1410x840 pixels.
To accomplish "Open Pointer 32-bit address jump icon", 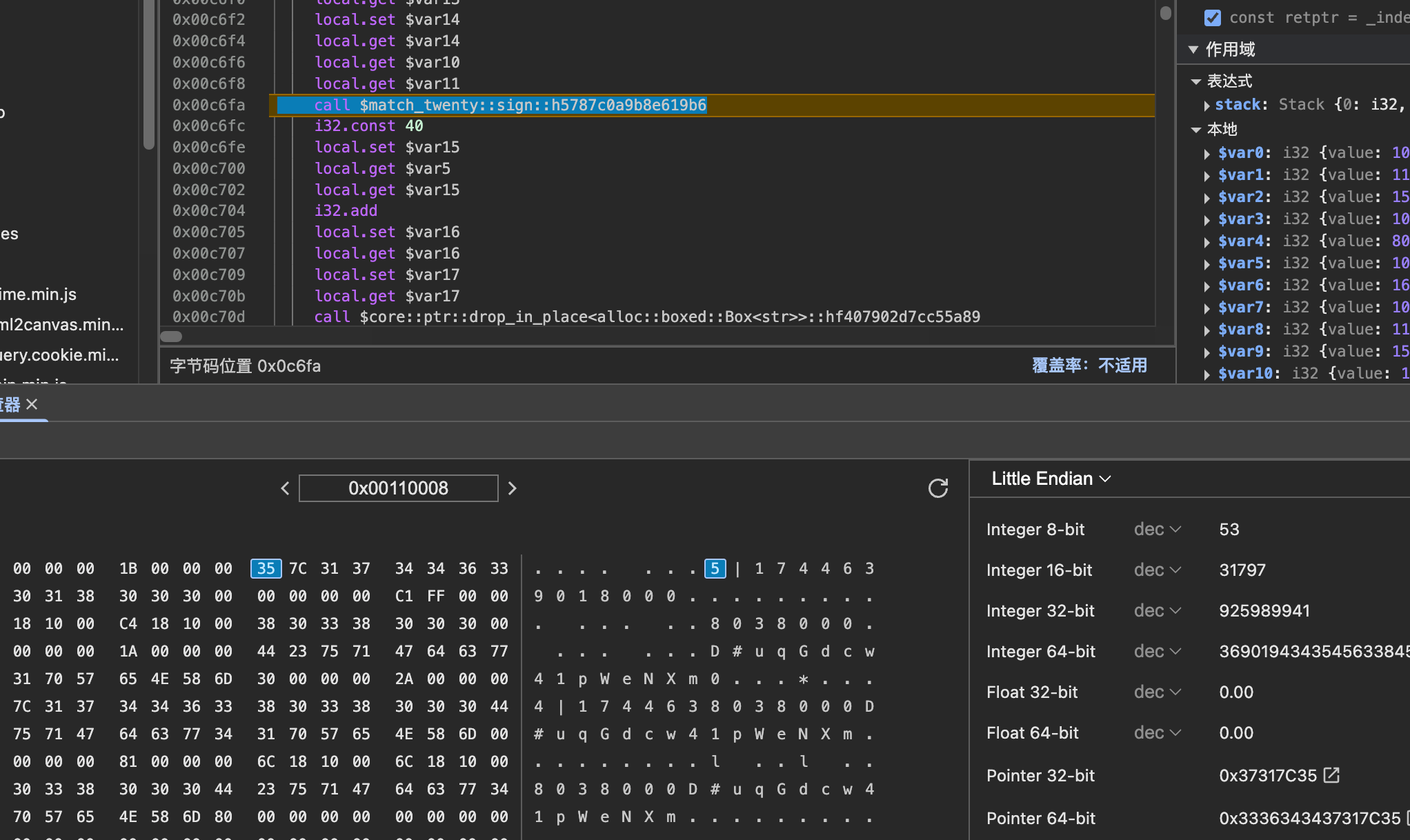I will point(1331,775).
